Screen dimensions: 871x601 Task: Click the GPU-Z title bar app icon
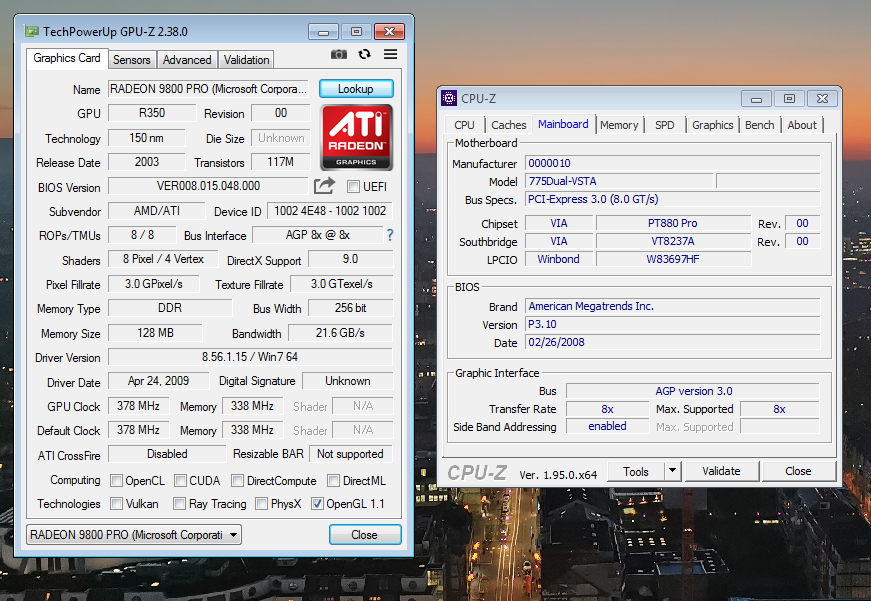coord(32,31)
